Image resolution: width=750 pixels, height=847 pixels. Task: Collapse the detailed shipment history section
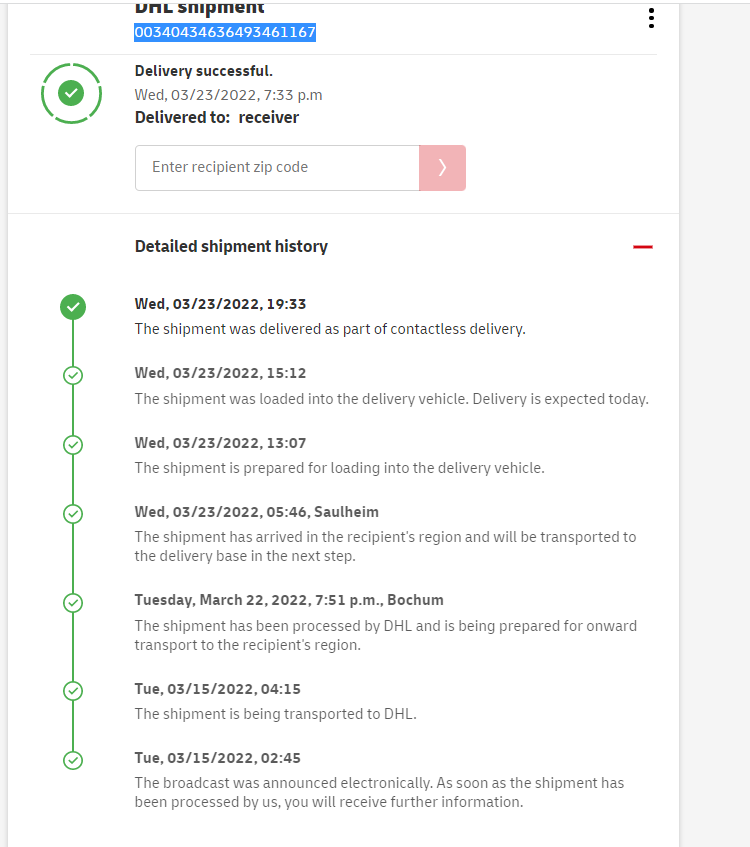643,247
